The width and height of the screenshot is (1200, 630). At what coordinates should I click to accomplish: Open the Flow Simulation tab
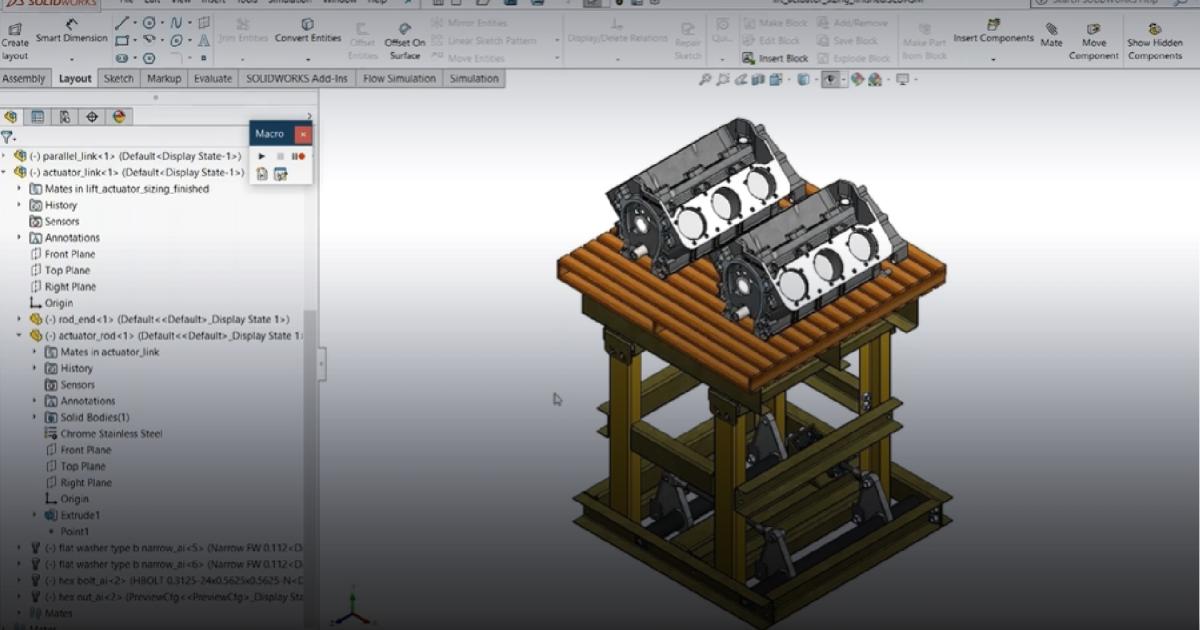click(x=399, y=79)
